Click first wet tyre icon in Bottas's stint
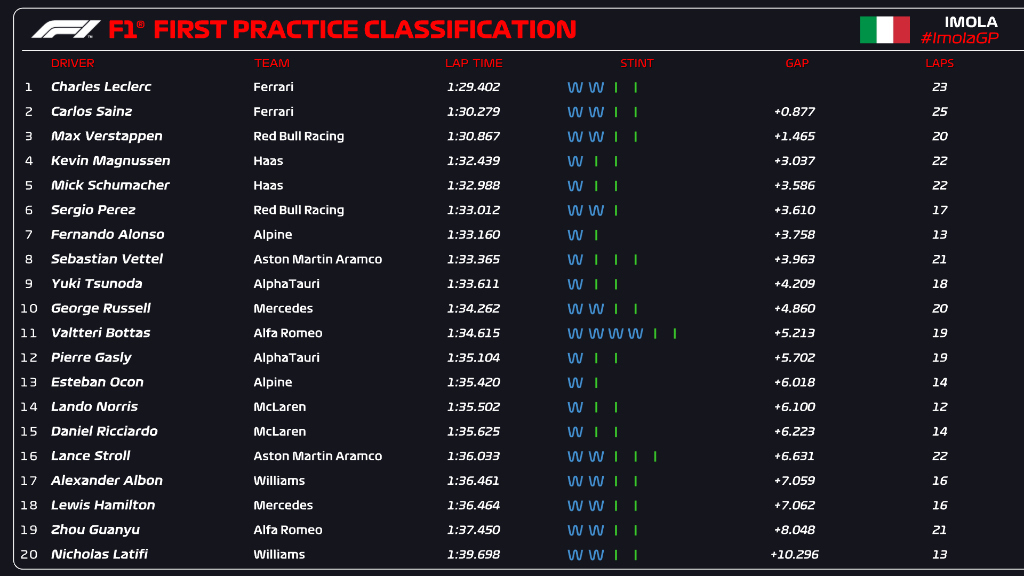Viewport: 1024px width, 576px height. 575,333
